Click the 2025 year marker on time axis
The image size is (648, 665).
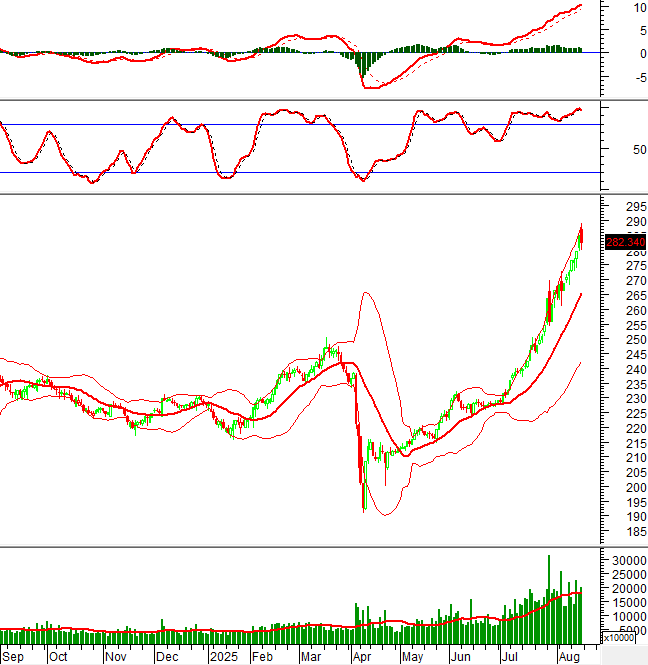coord(222,657)
